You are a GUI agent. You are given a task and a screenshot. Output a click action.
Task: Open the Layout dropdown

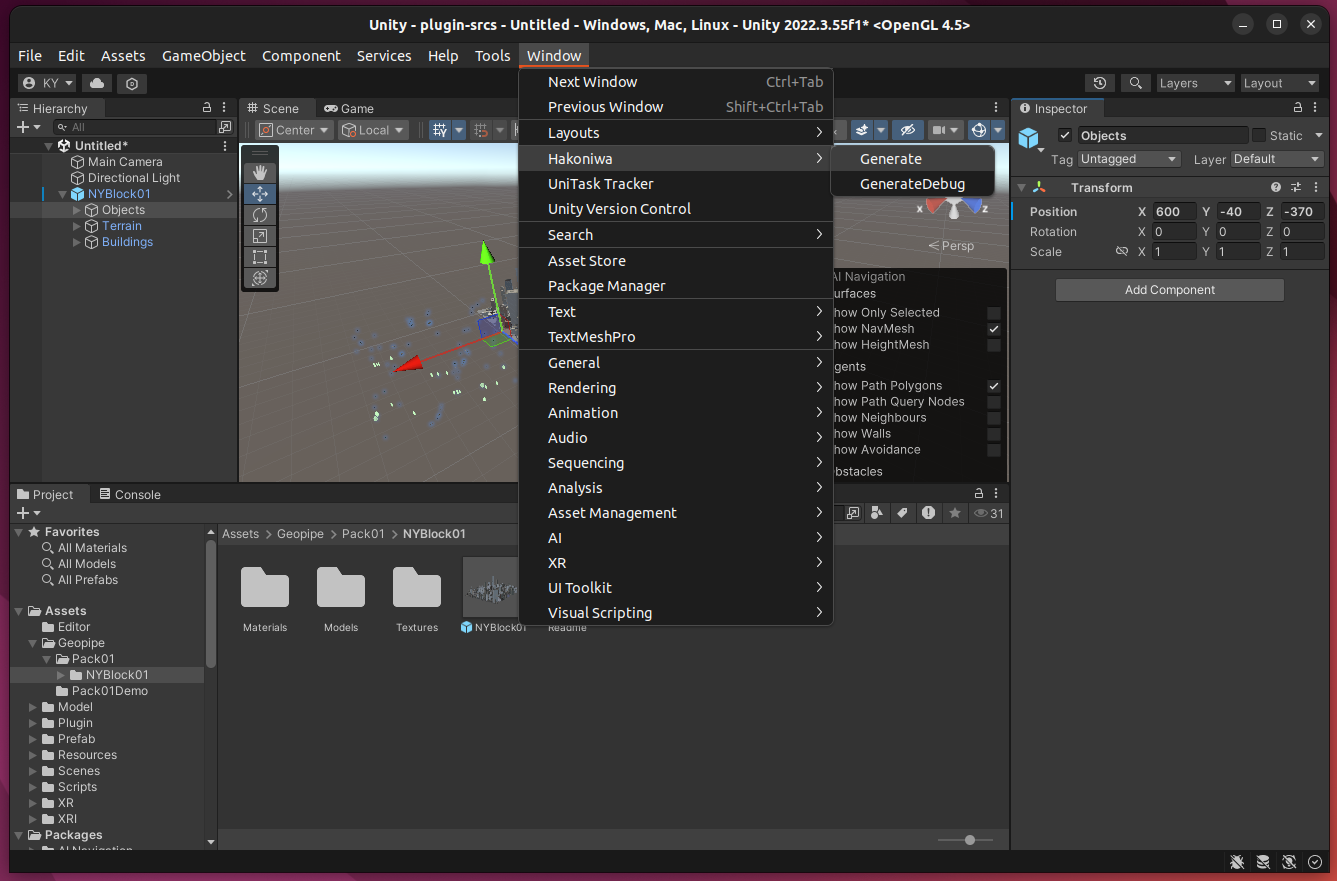point(1281,84)
